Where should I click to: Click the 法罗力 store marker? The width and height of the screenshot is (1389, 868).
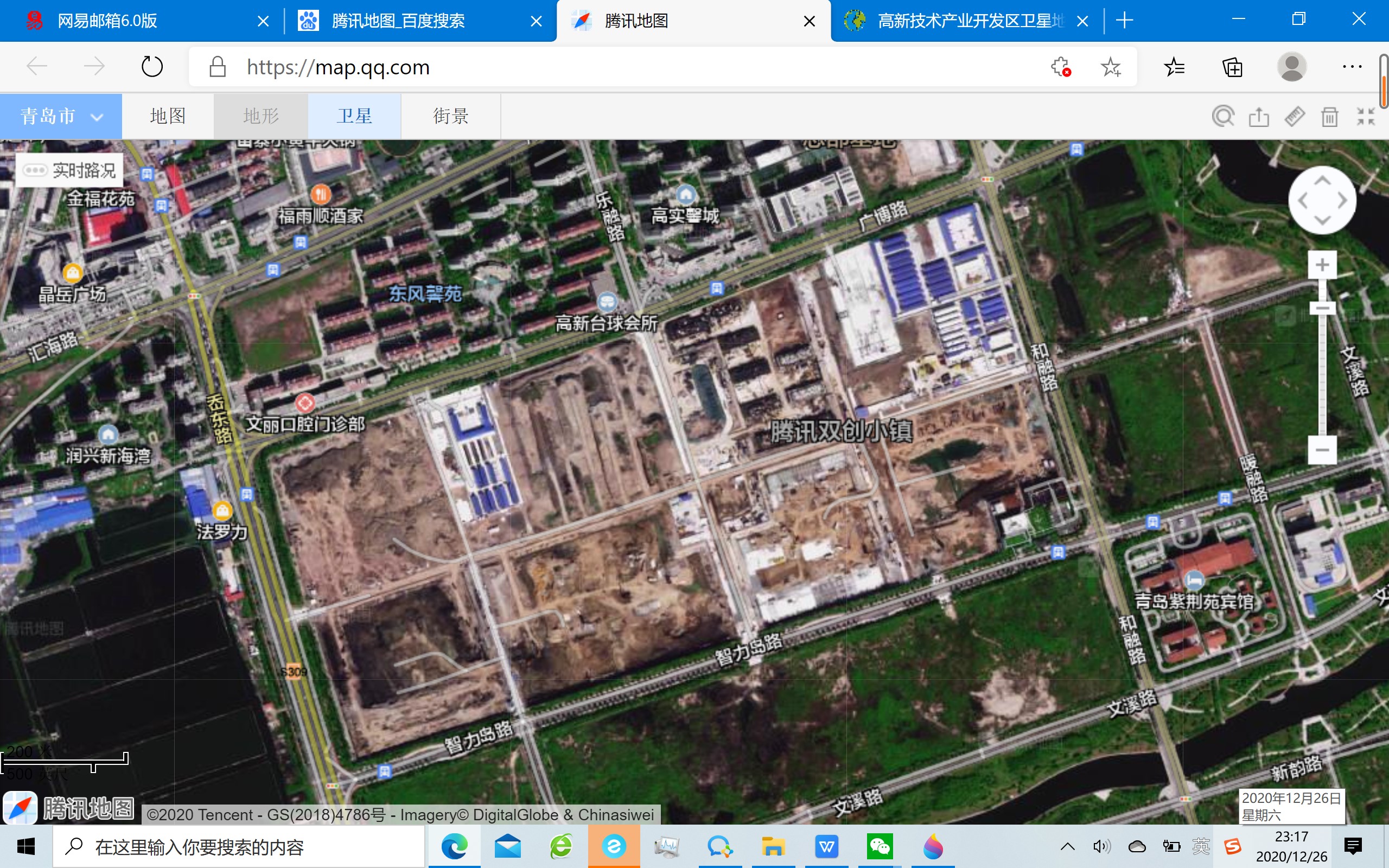click(222, 510)
